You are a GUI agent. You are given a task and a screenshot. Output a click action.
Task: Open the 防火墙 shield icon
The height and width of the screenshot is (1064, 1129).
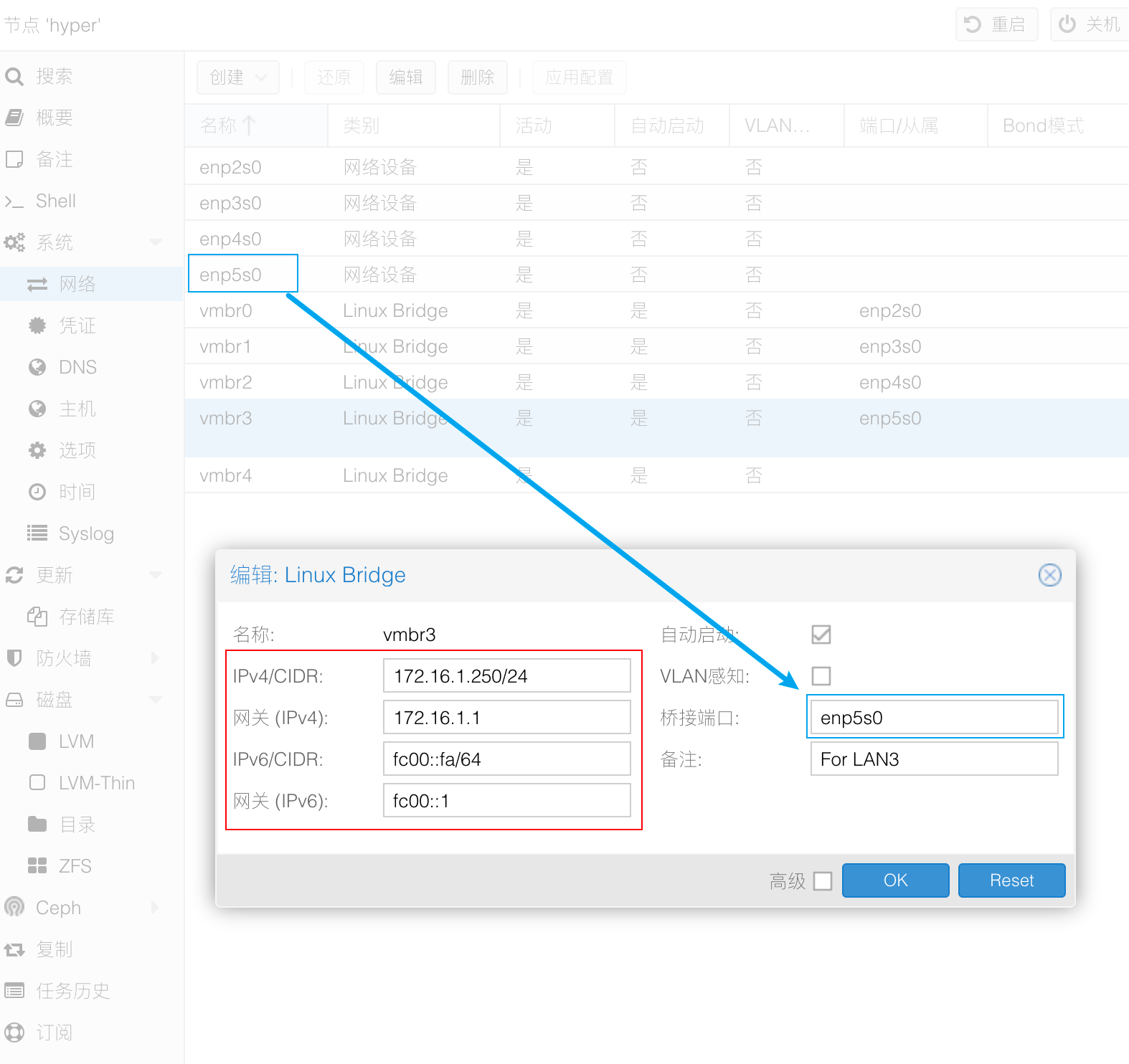(14, 657)
